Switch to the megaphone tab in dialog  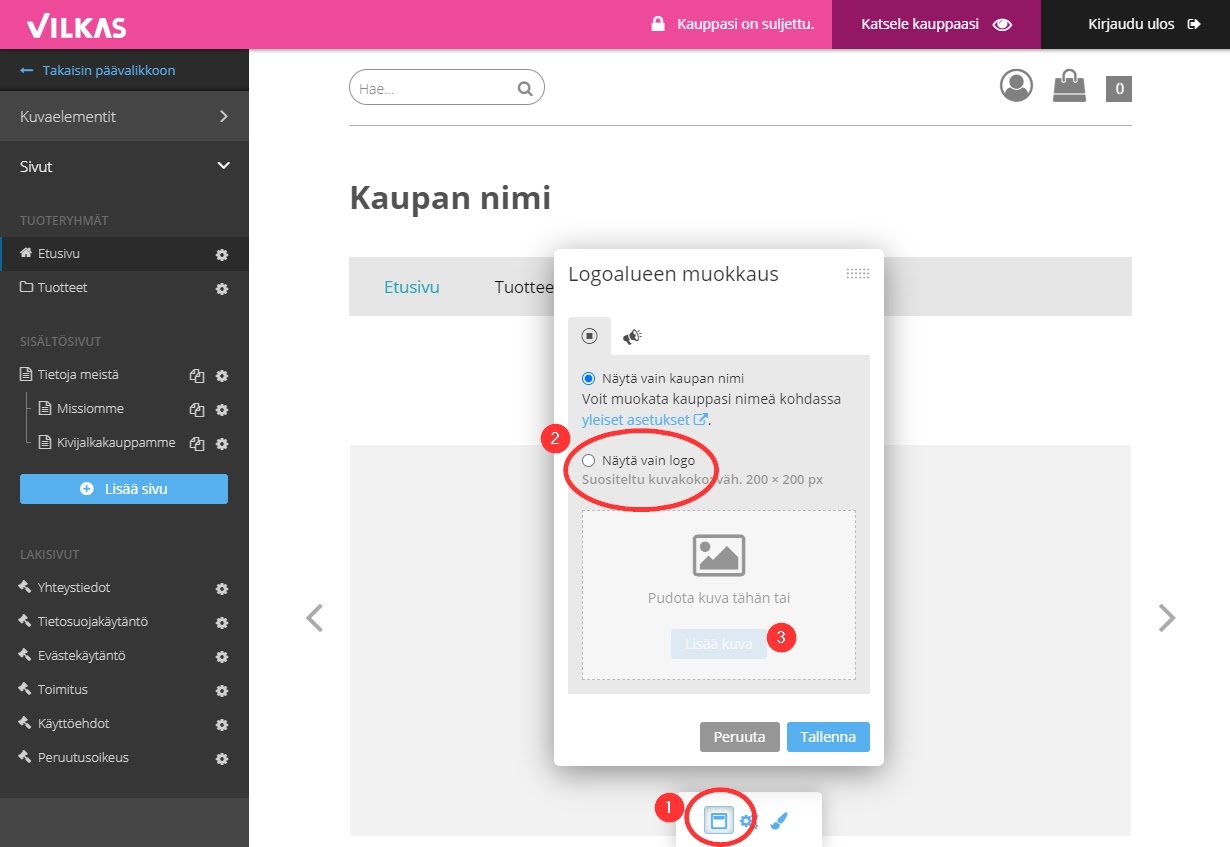coord(632,337)
